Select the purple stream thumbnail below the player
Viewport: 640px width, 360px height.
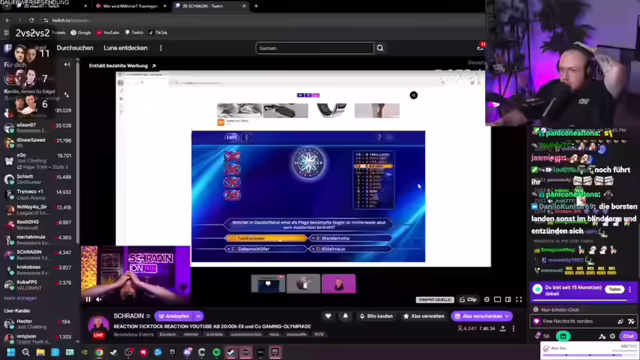pos(339,284)
